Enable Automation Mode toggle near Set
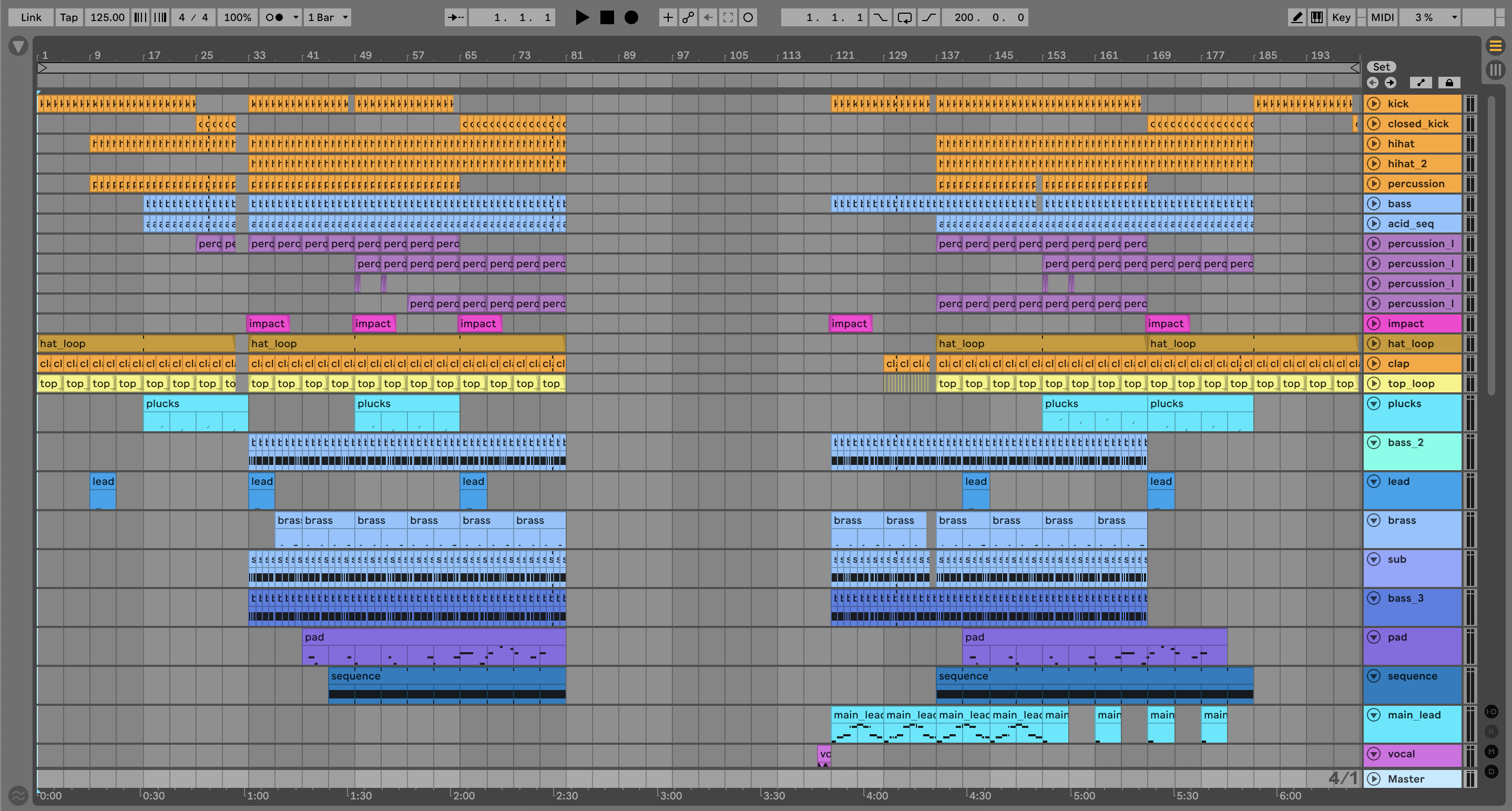The height and width of the screenshot is (811, 1512). (1421, 83)
